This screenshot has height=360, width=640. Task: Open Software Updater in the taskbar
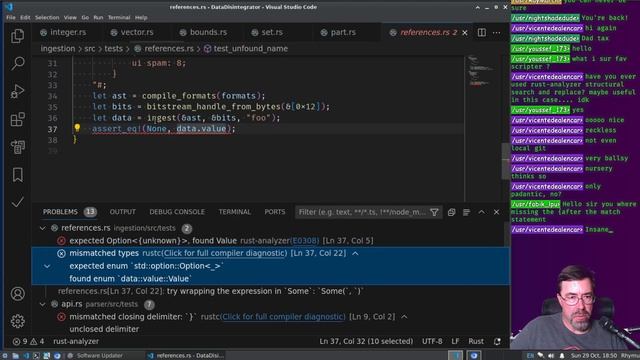point(96,356)
